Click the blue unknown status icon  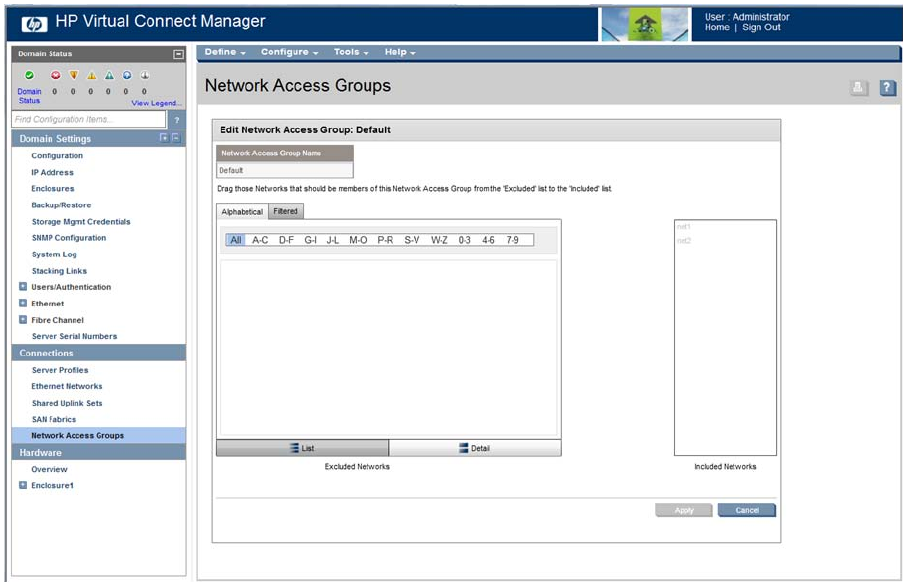point(127,75)
